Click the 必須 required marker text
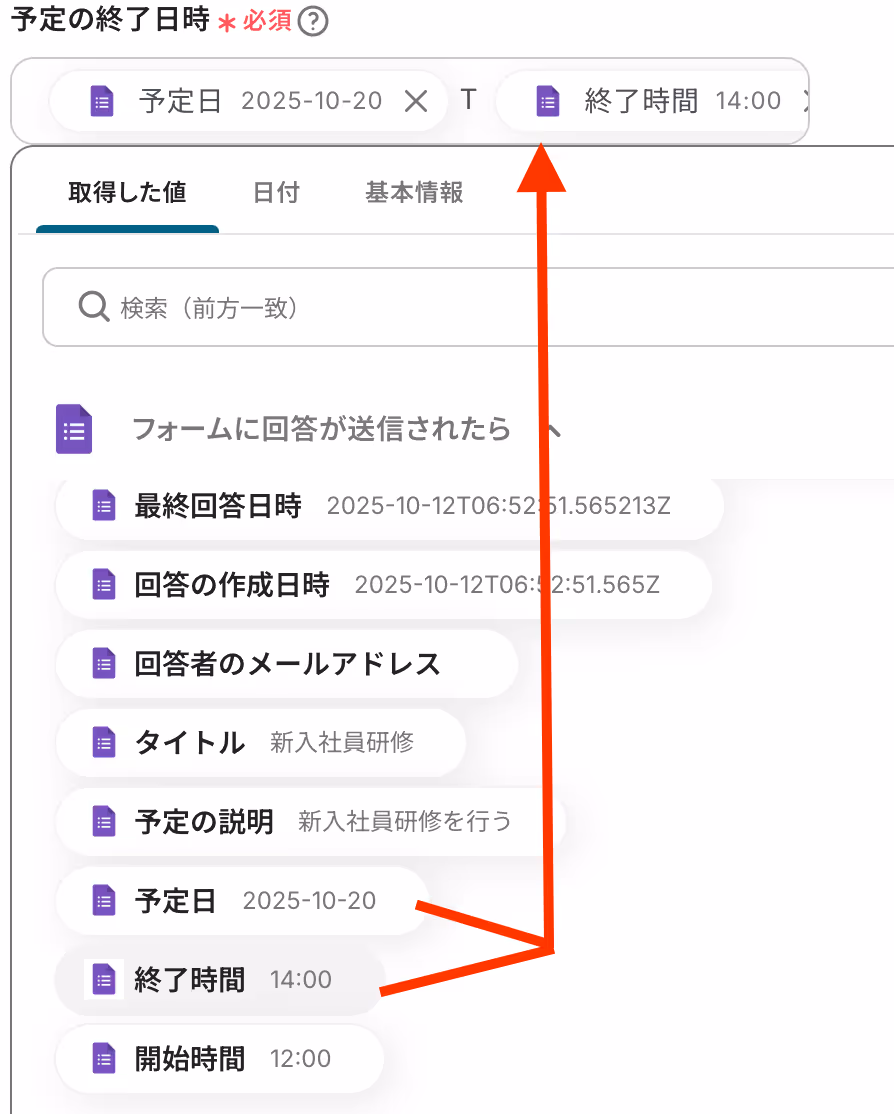 point(267,21)
